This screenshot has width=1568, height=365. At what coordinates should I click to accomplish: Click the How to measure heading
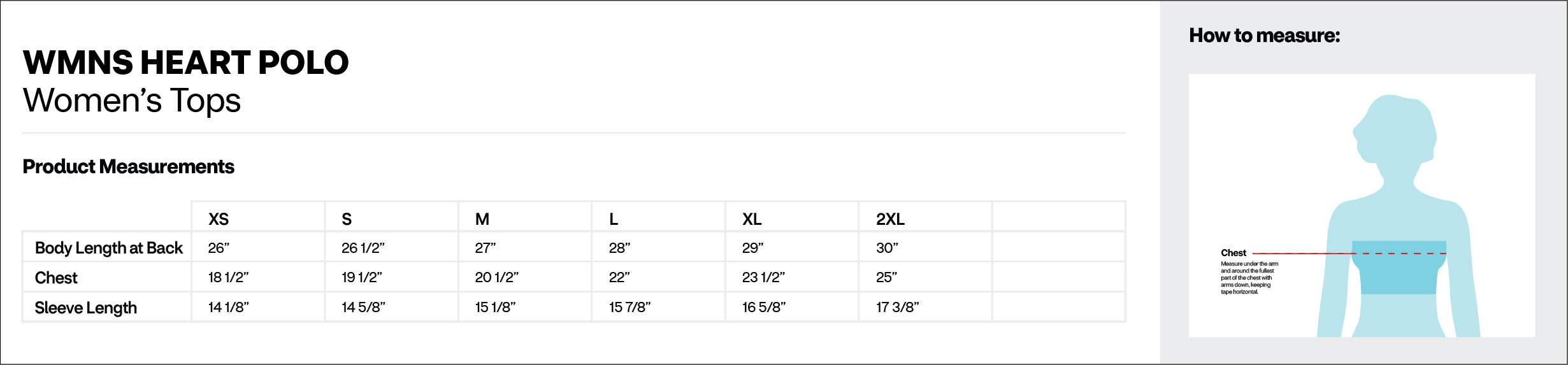[x=1265, y=36]
